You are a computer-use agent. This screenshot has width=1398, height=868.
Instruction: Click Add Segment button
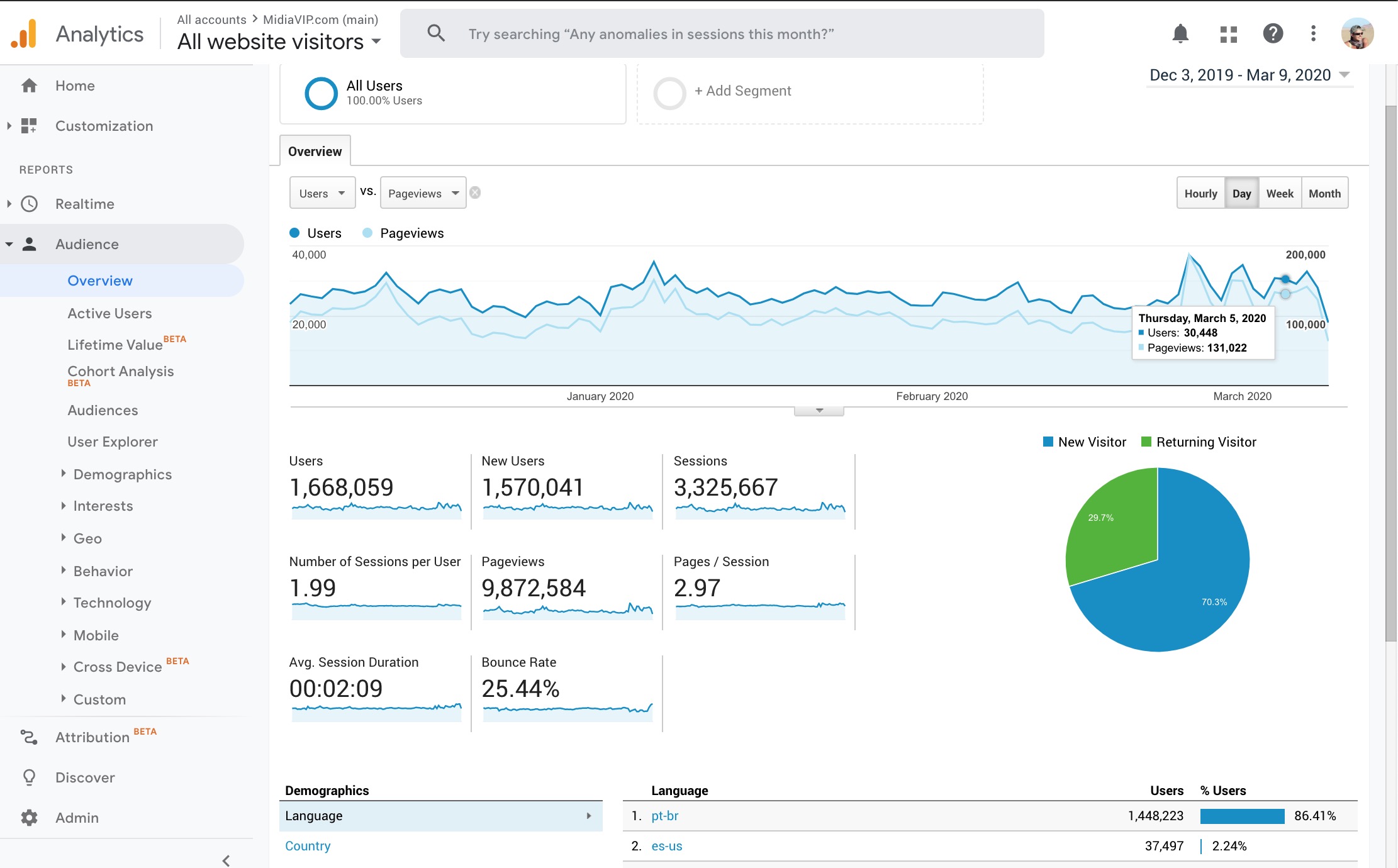click(742, 91)
